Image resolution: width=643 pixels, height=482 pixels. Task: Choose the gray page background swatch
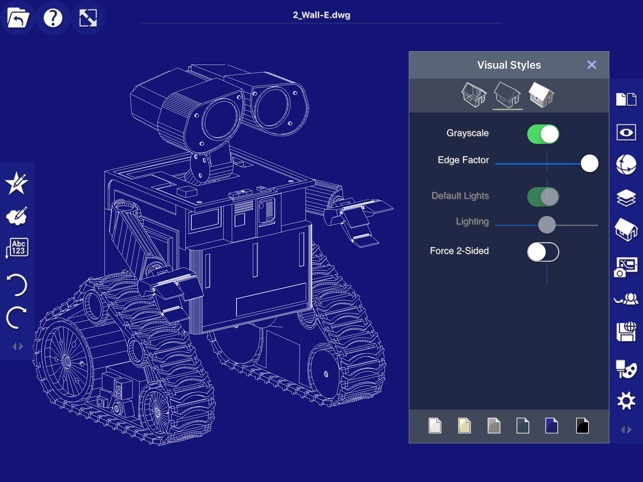pyautogui.click(x=494, y=426)
